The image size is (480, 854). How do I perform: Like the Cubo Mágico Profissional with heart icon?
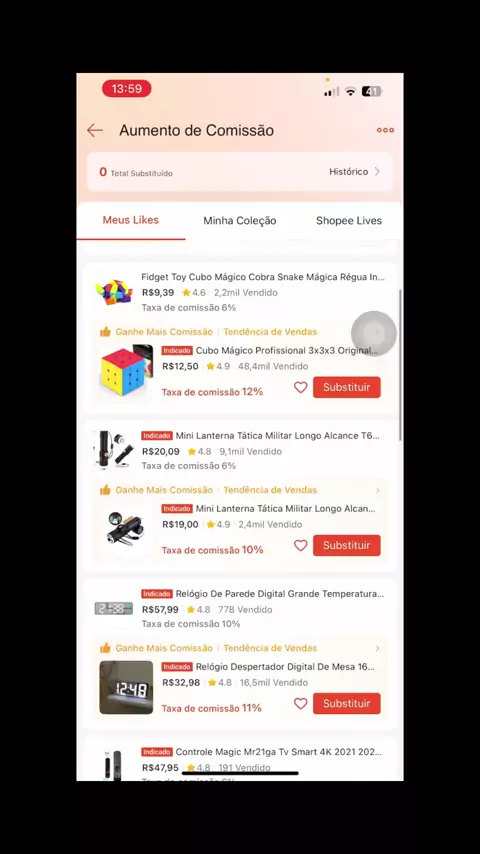pyautogui.click(x=301, y=387)
